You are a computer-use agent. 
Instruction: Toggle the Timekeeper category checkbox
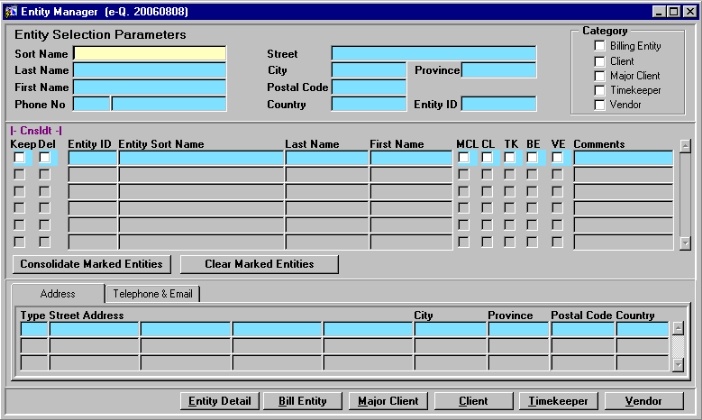point(599,90)
